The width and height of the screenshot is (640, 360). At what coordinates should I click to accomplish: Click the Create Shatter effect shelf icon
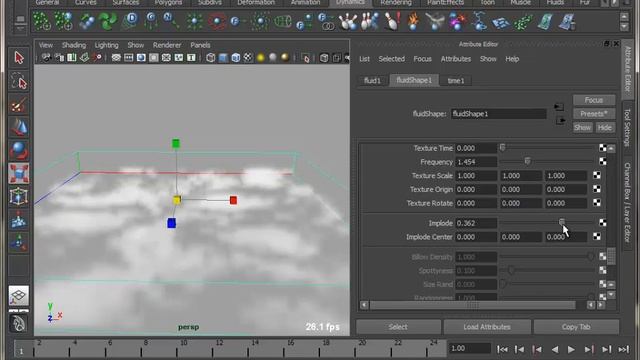click(500, 22)
